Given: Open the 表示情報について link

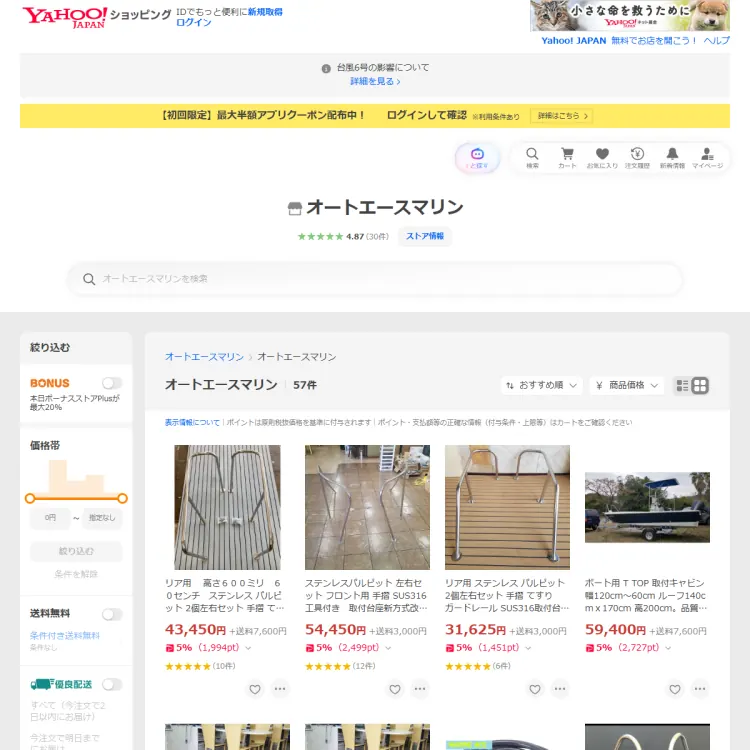Looking at the screenshot, I should pos(192,423).
